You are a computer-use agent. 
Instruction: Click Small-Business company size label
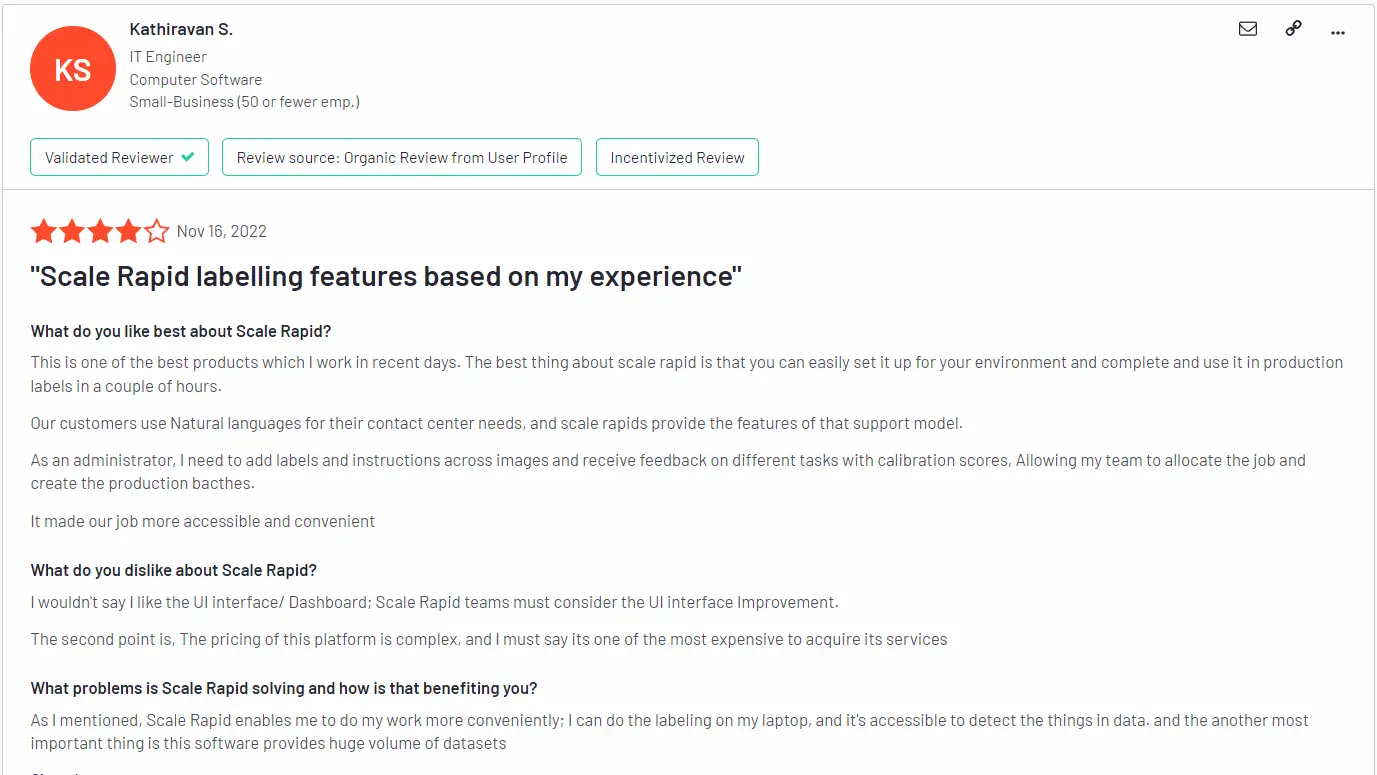pos(245,102)
